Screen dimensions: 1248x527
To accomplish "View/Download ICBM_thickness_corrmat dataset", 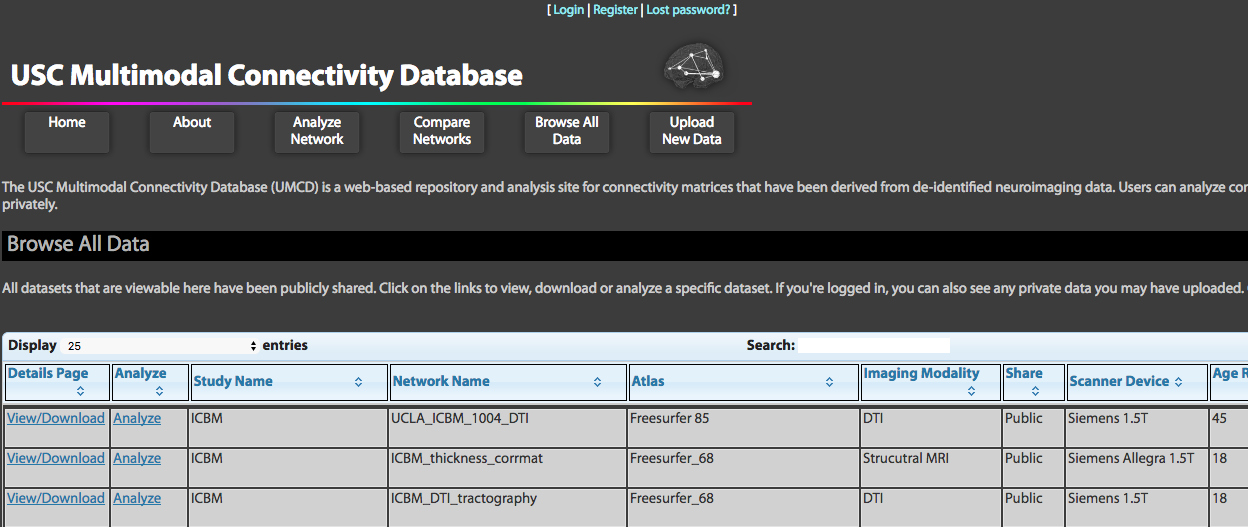I will (56, 458).
